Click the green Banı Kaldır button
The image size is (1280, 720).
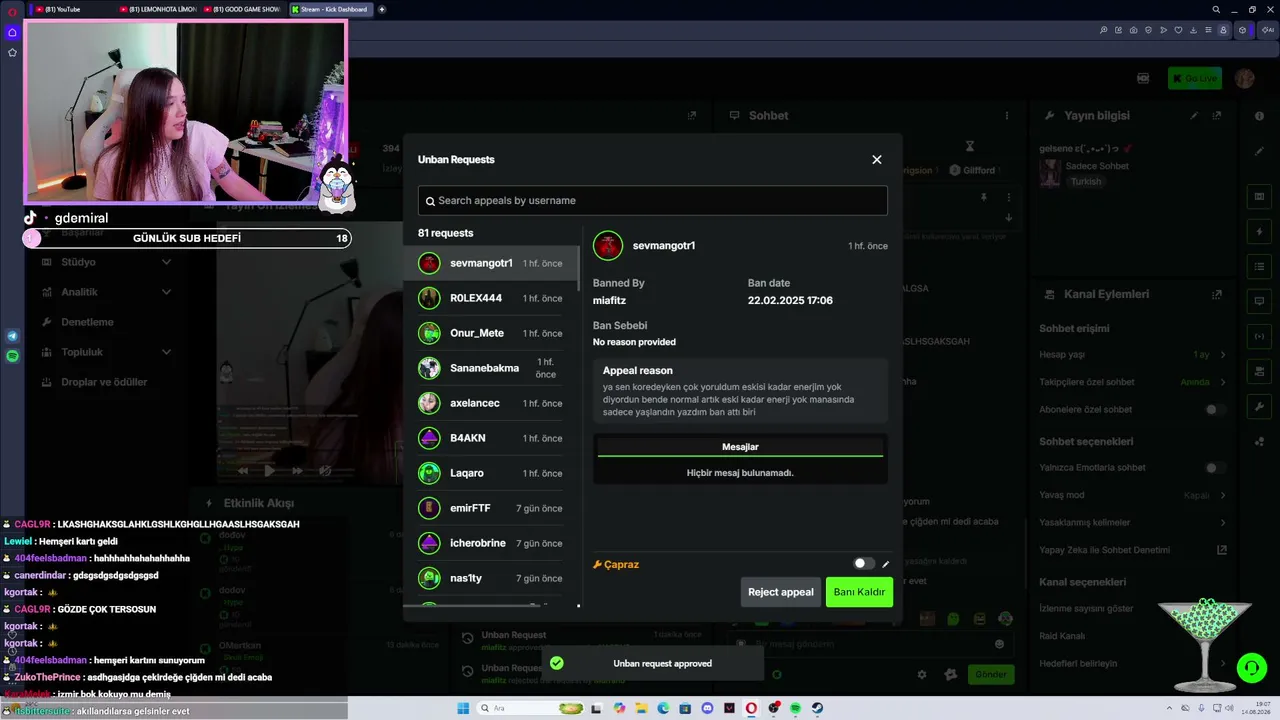pyautogui.click(x=859, y=592)
